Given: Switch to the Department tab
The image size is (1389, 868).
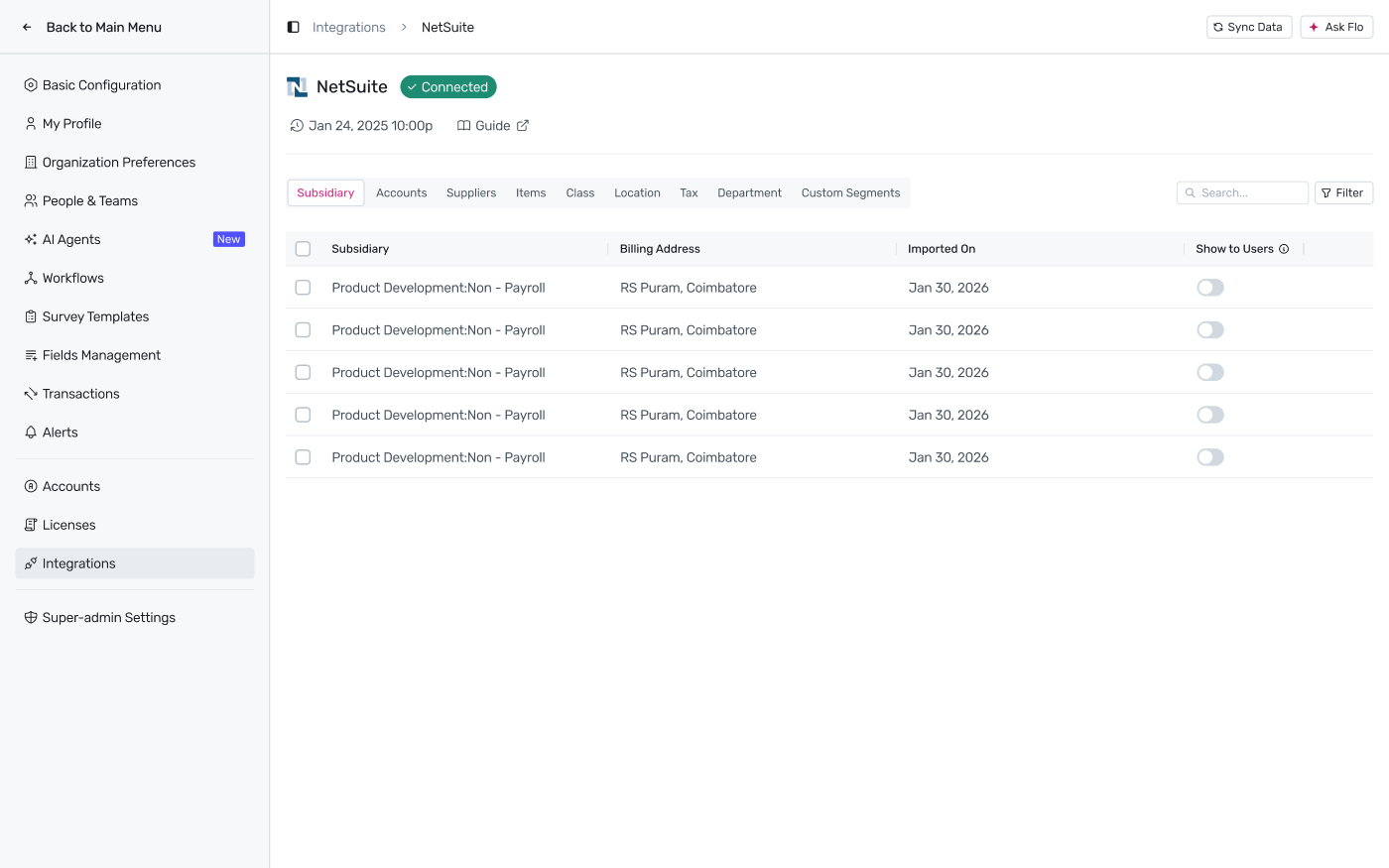Looking at the screenshot, I should coord(749,192).
